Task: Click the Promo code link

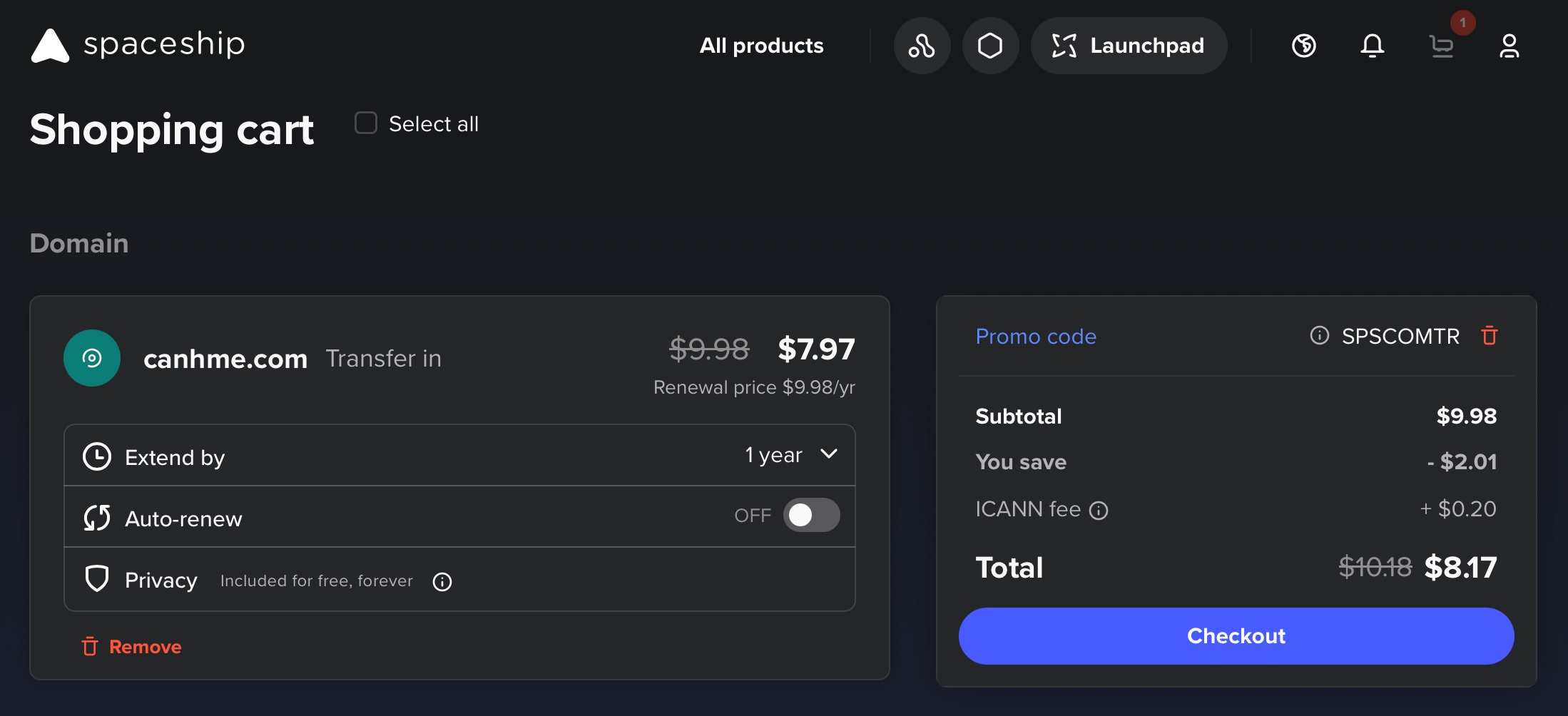Action: (1036, 336)
